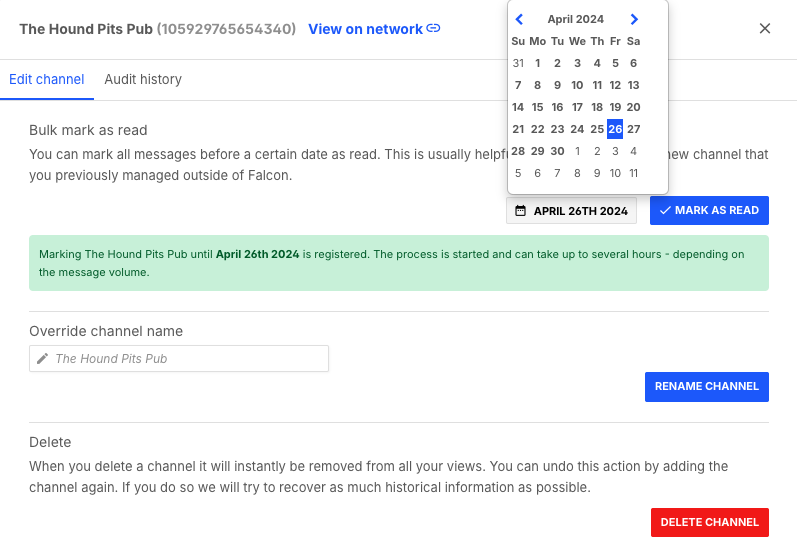Viewport: 797px width, 555px height.
Task: Open the April 26th 2024 date picker
Action: point(571,210)
